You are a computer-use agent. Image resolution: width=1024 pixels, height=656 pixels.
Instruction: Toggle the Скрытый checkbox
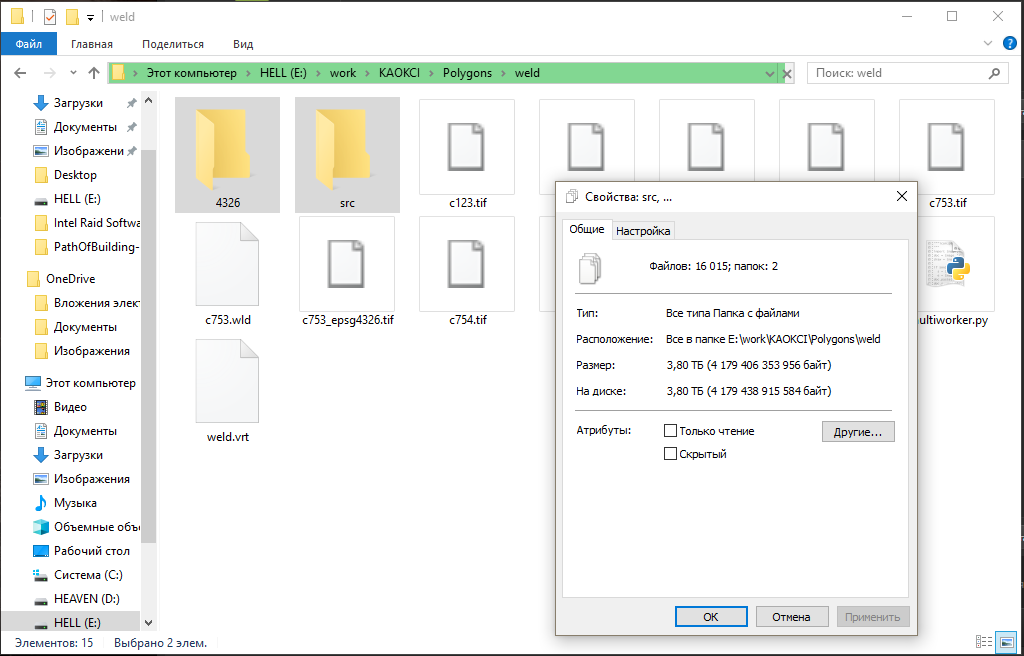click(x=670, y=453)
